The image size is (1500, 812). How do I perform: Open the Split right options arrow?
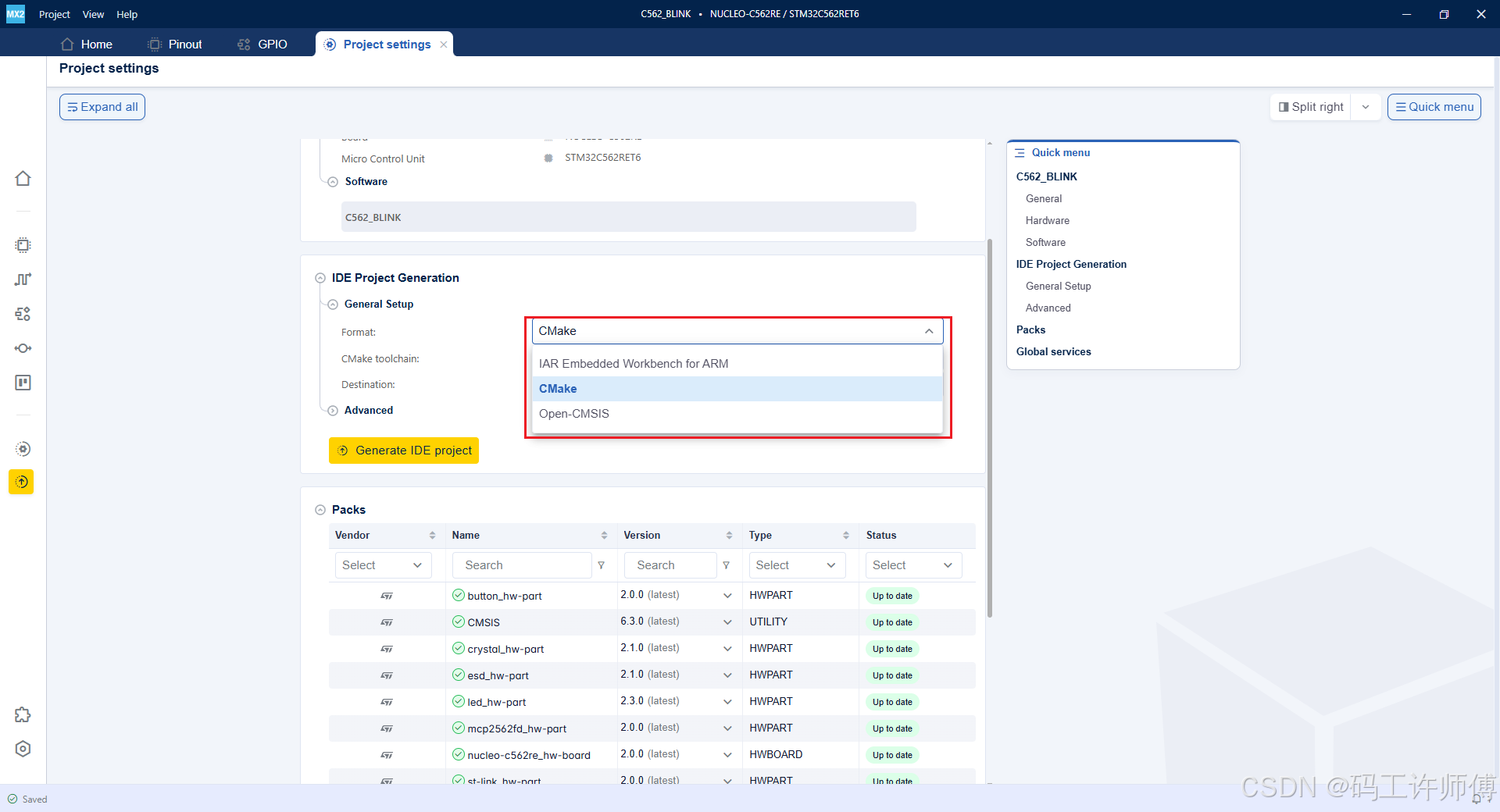[1366, 107]
